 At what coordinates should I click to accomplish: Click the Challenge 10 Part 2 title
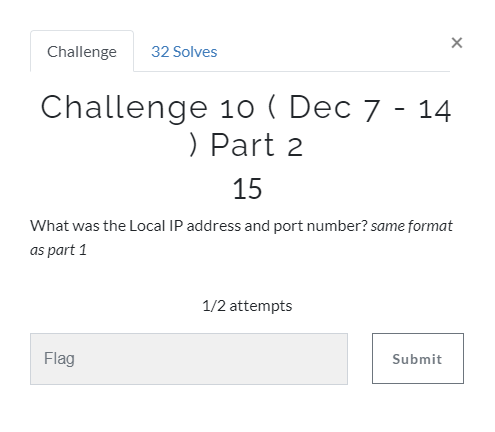point(246,125)
